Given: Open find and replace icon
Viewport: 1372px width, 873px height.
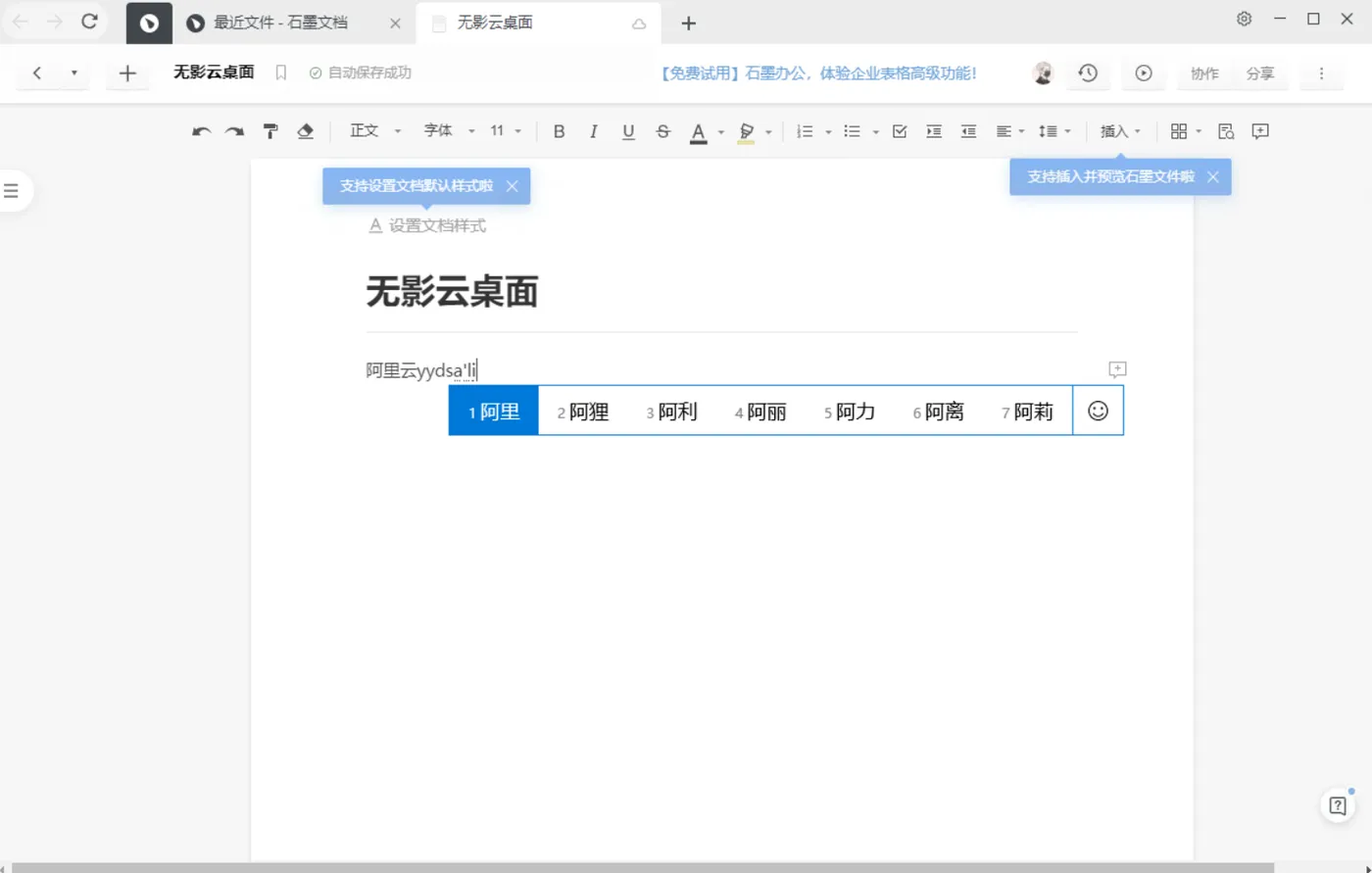Looking at the screenshot, I should pyautogui.click(x=1226, y=131).
